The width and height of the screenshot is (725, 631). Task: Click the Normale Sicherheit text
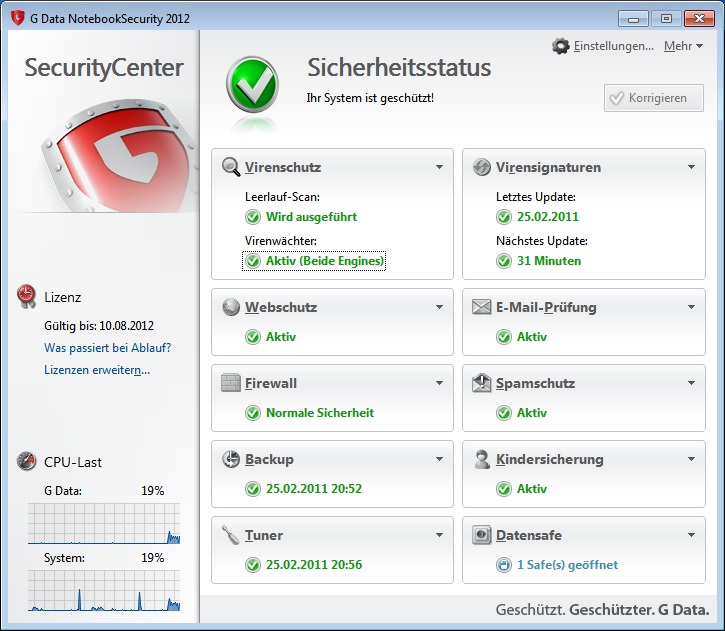pyautogui.click(x=320, y=412)
